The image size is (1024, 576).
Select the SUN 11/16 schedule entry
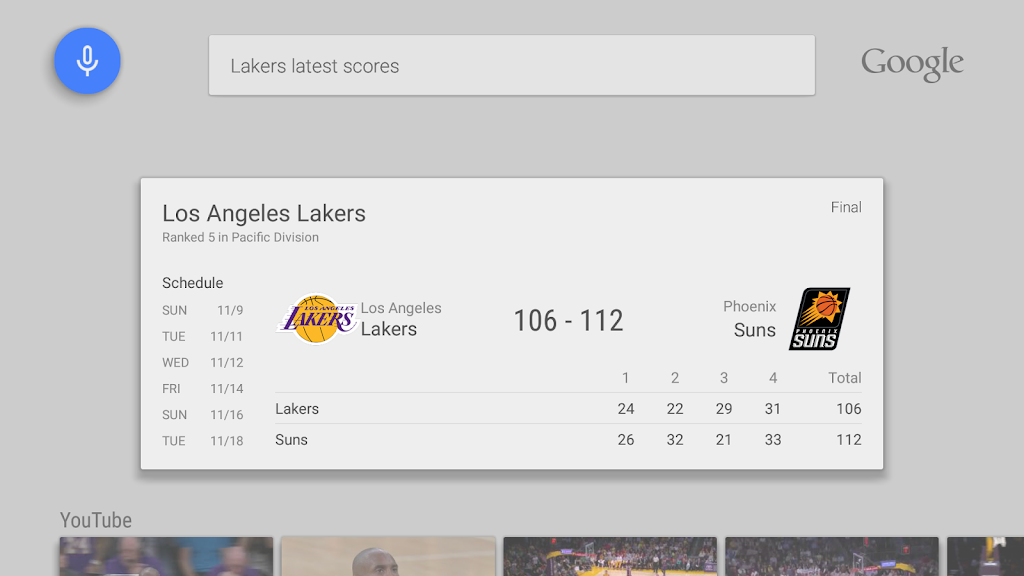pyautogui.click(x=203, y=415)
